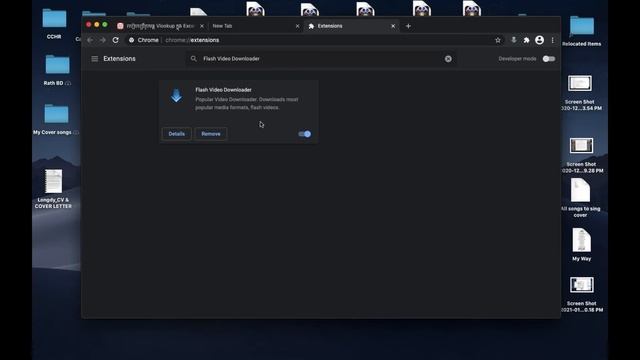Open the Extensions main menu hamburger icon

point(95,59)
